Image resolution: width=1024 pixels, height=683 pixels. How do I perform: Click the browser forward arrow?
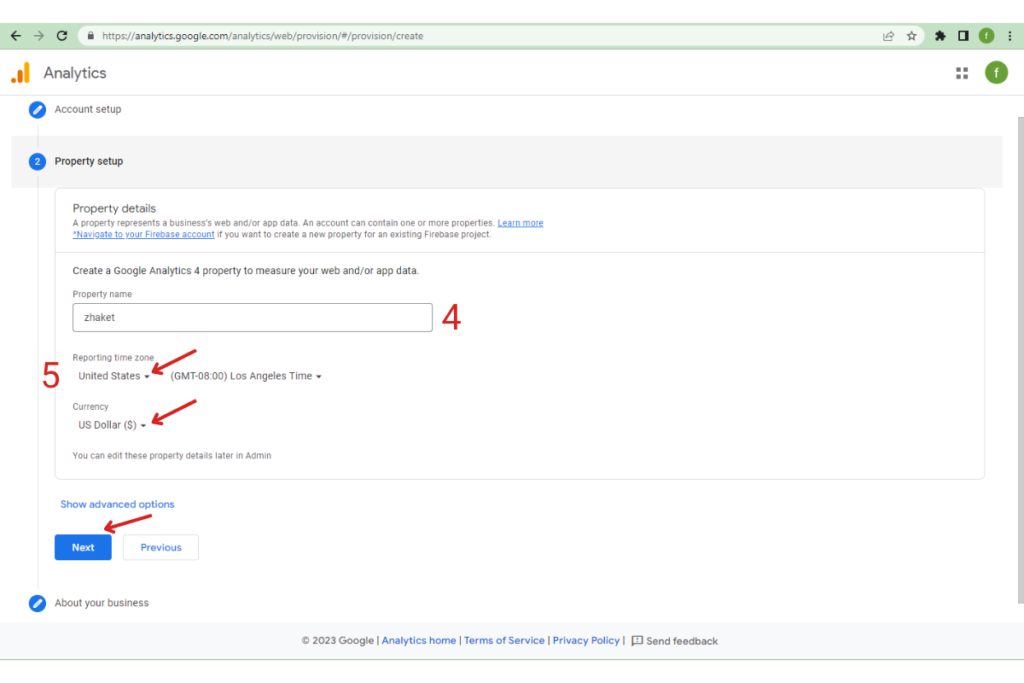coord(39,36)
